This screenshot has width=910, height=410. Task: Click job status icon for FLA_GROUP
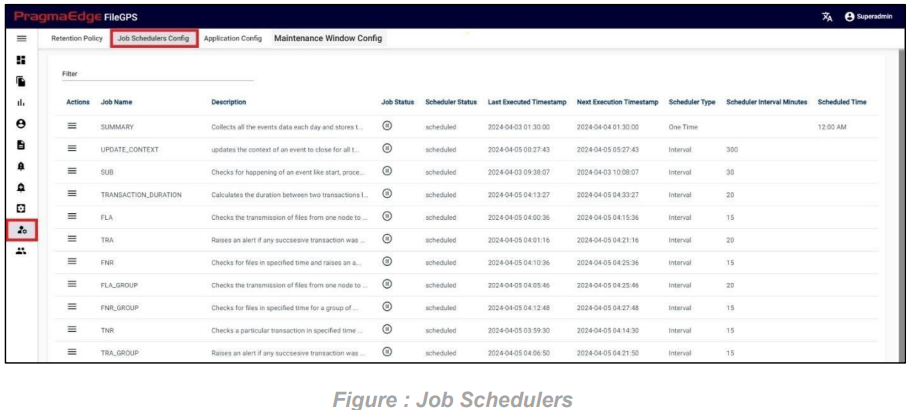coord(387,284)
